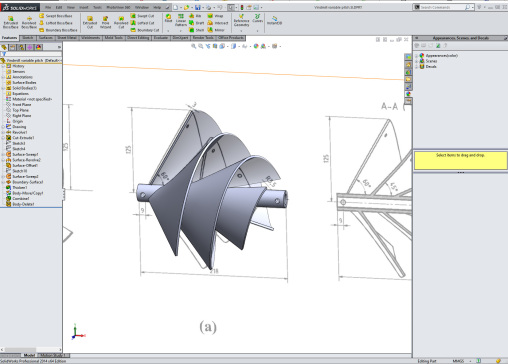Switch to the Surfaces tab

click(46, 38)
